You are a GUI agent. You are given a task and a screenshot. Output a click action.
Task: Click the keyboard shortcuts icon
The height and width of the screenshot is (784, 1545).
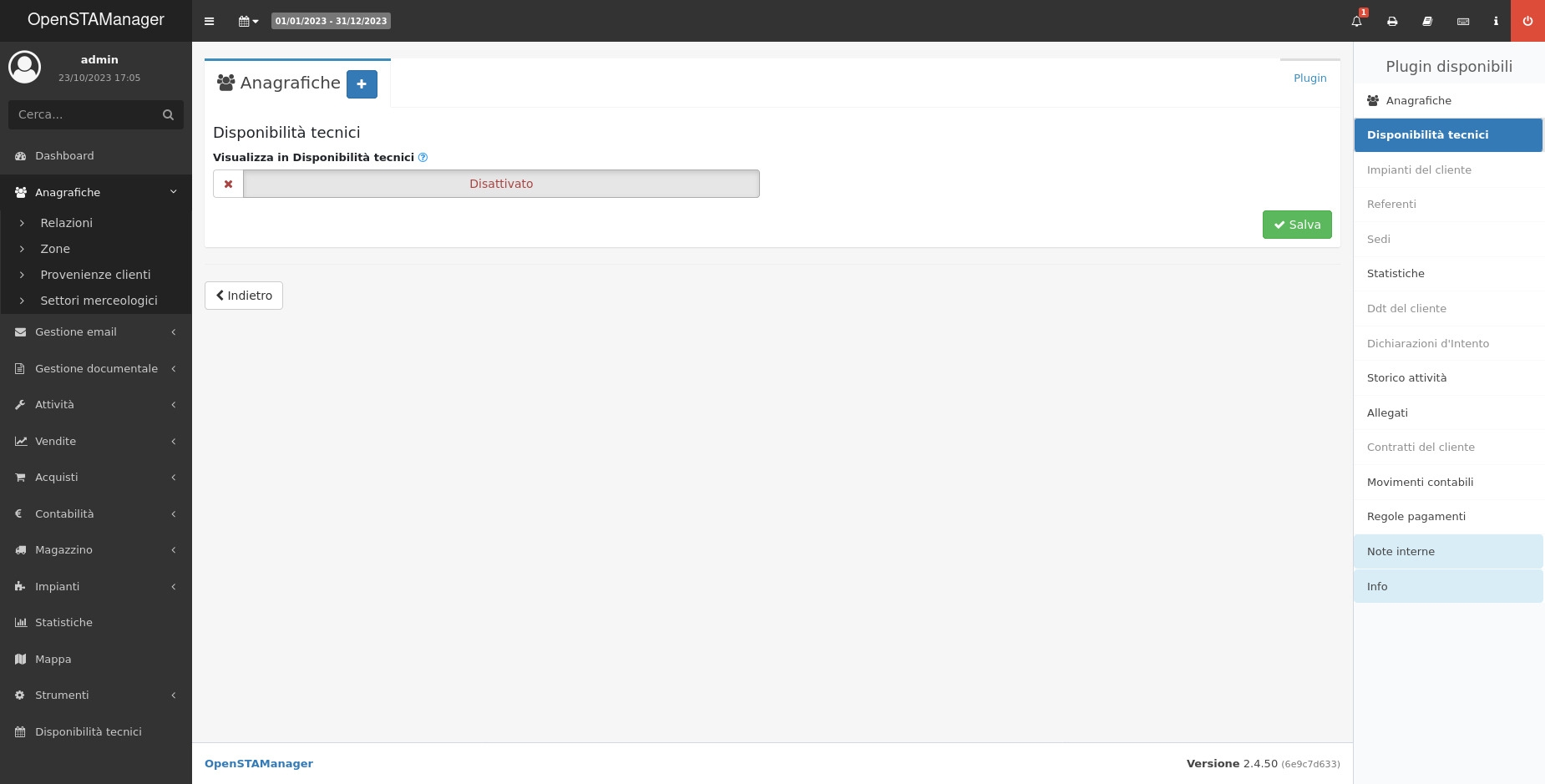(1463, 21)
